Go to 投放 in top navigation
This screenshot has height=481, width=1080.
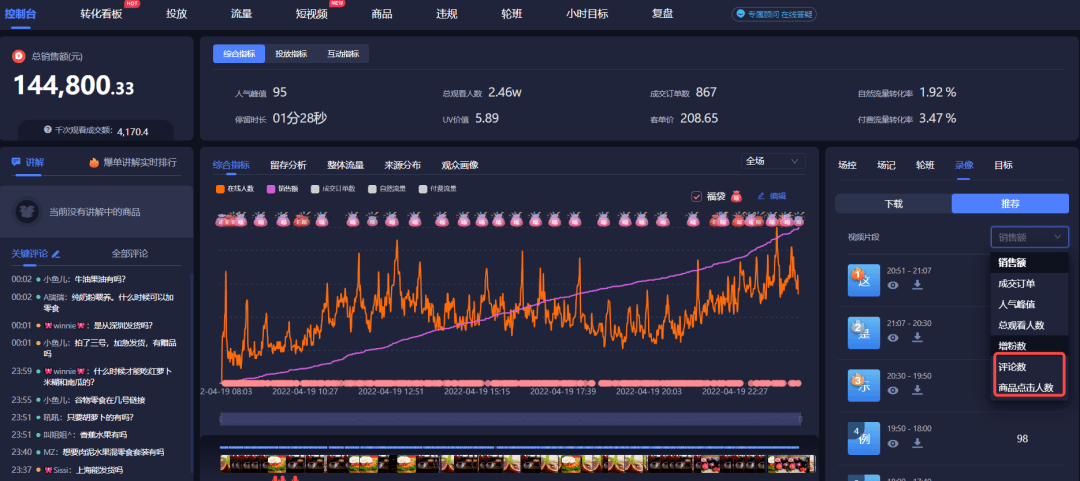[x=176, y=14]
